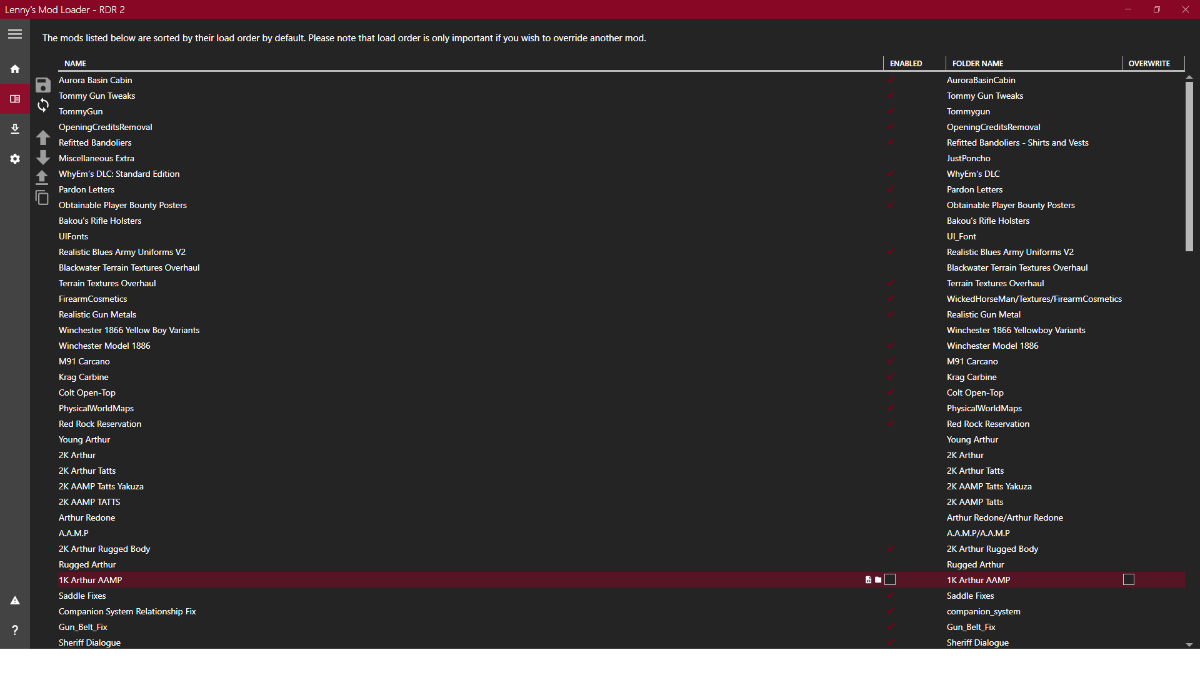Click the warning triangle in the sidebar

pos(15,601)
